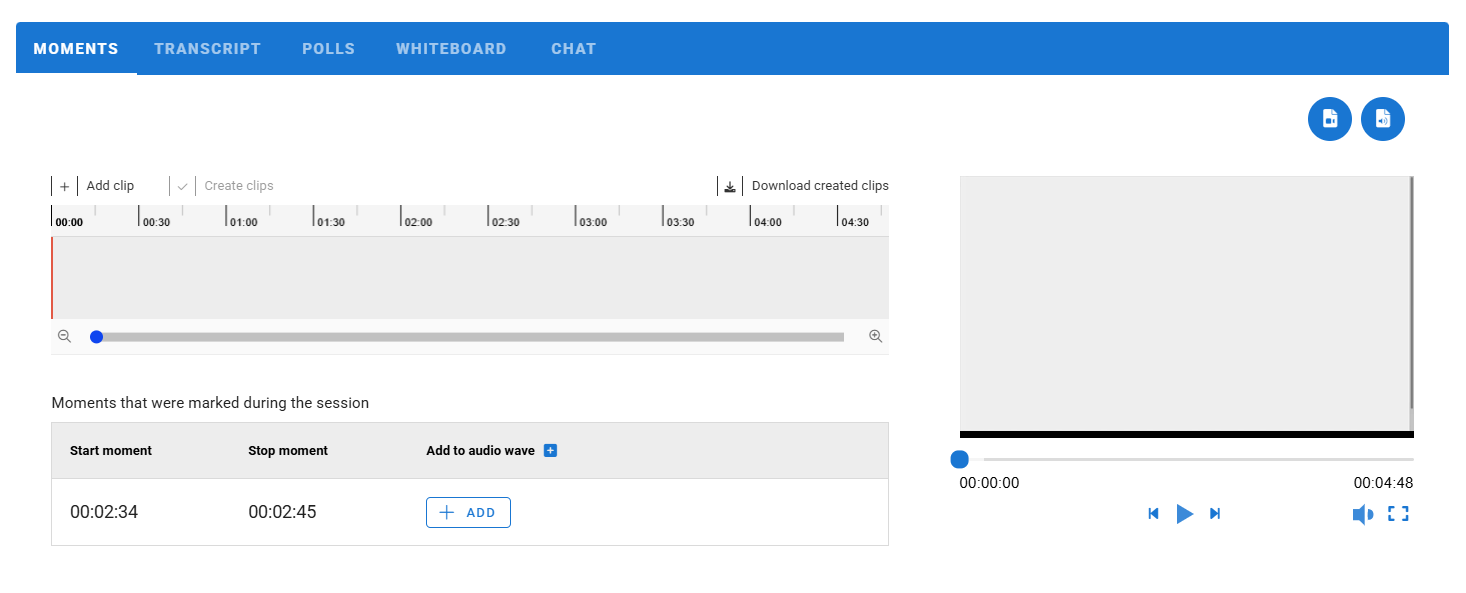Play the recording
Image resolution: width=1466 pixels, height=593 pixels.
(x=1184, y=514)
